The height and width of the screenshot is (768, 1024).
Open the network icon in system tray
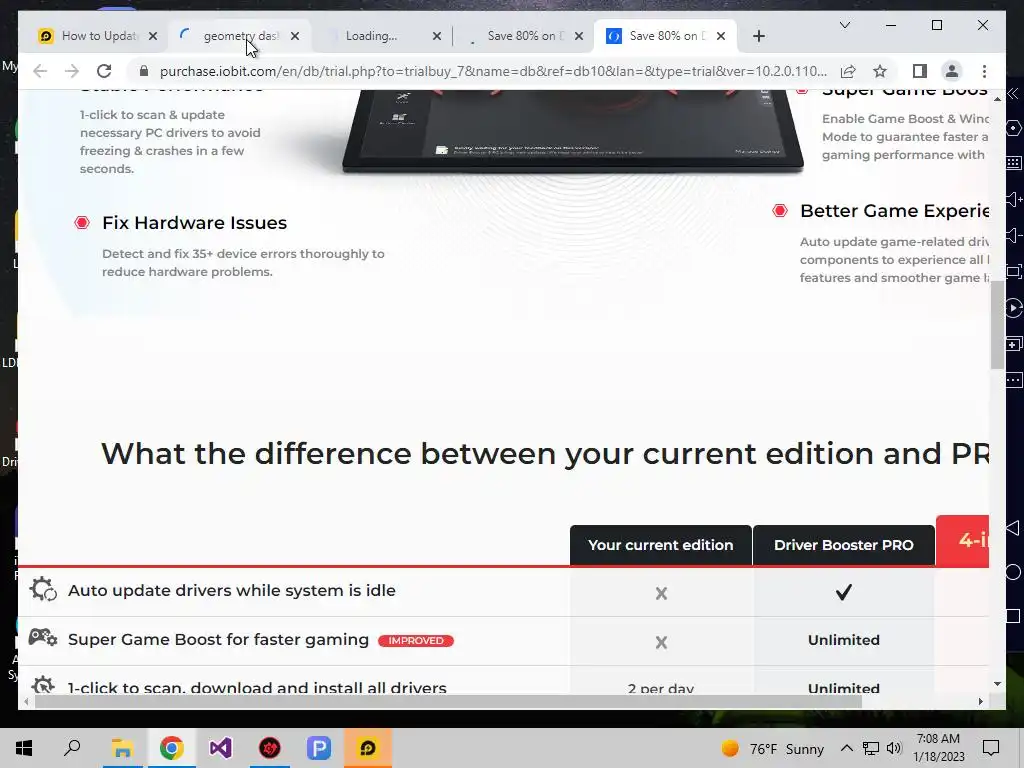pos(871,749)
